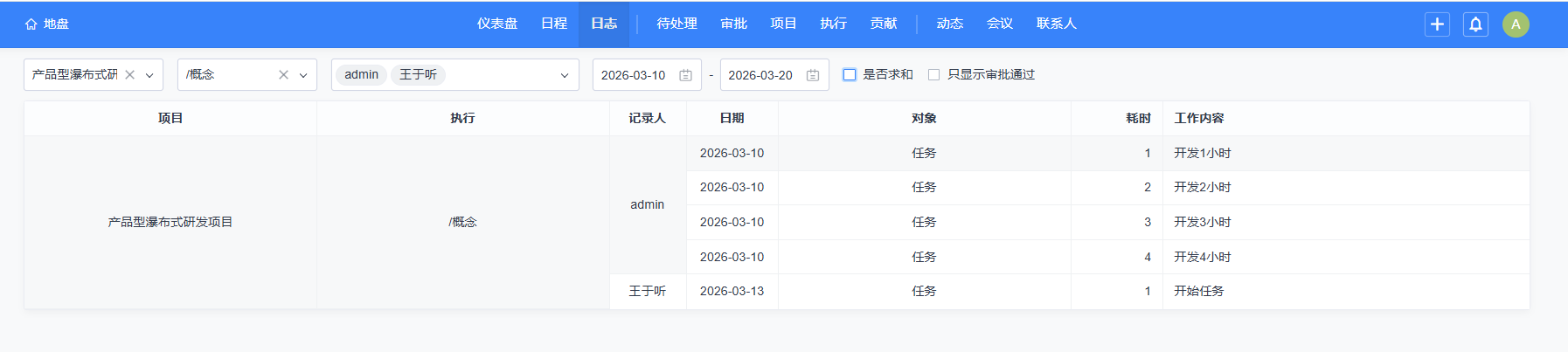The width and height of the screenshot is (1568, 352).
Task: Click the admin tag in recorder filter
Action: point(361,75)
